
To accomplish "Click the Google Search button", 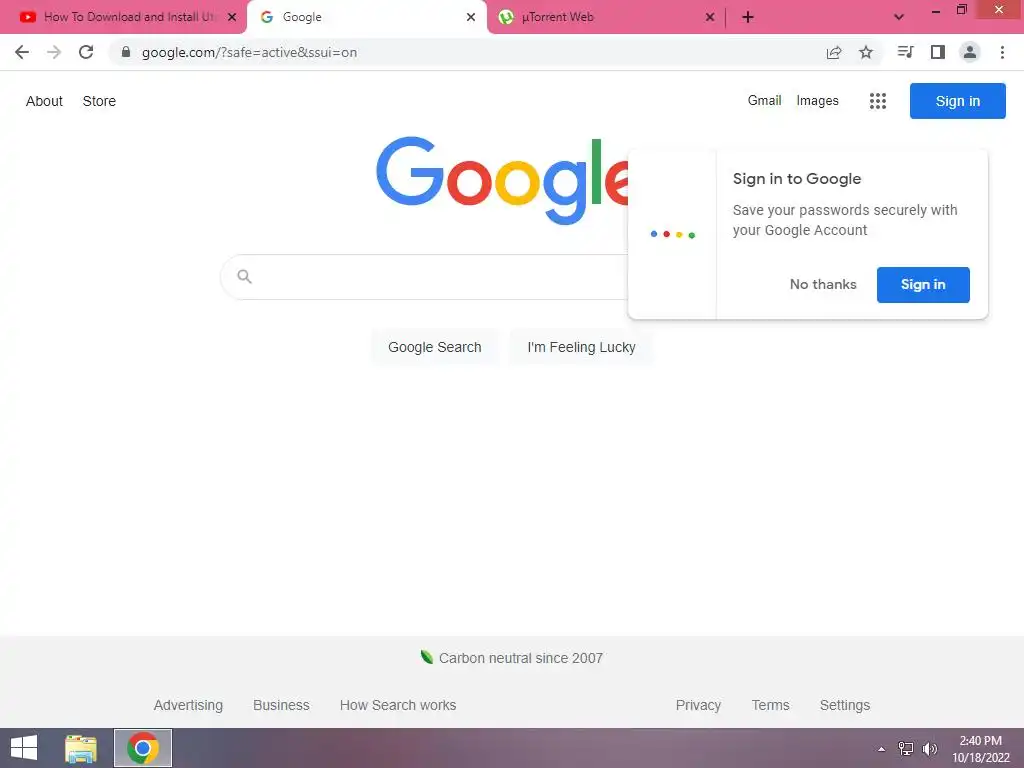I will click(434, 347).
